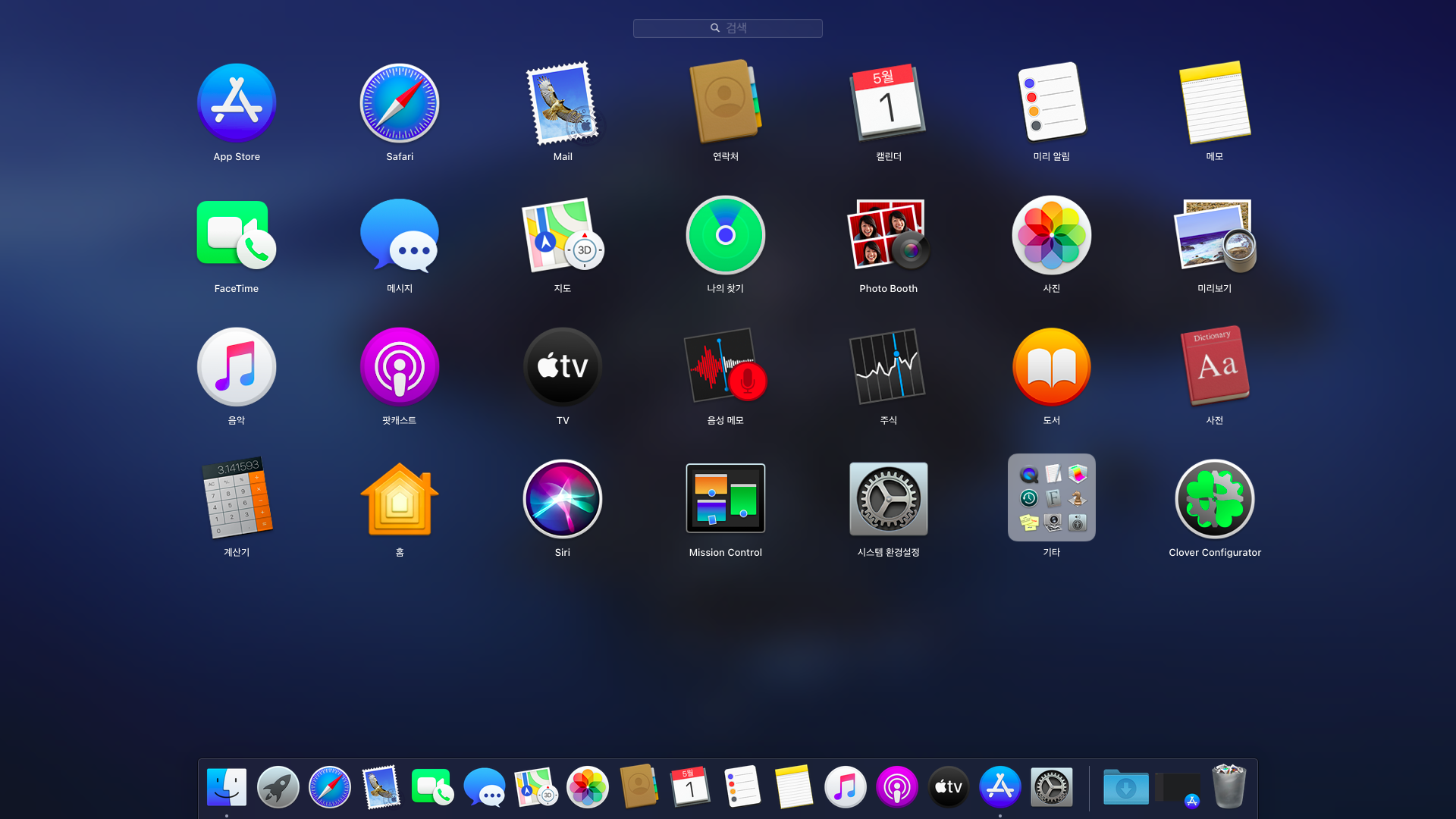Screen dimensions: 1456x819
Task: Open the App Store in Launchpad
Action: (237, 103)
